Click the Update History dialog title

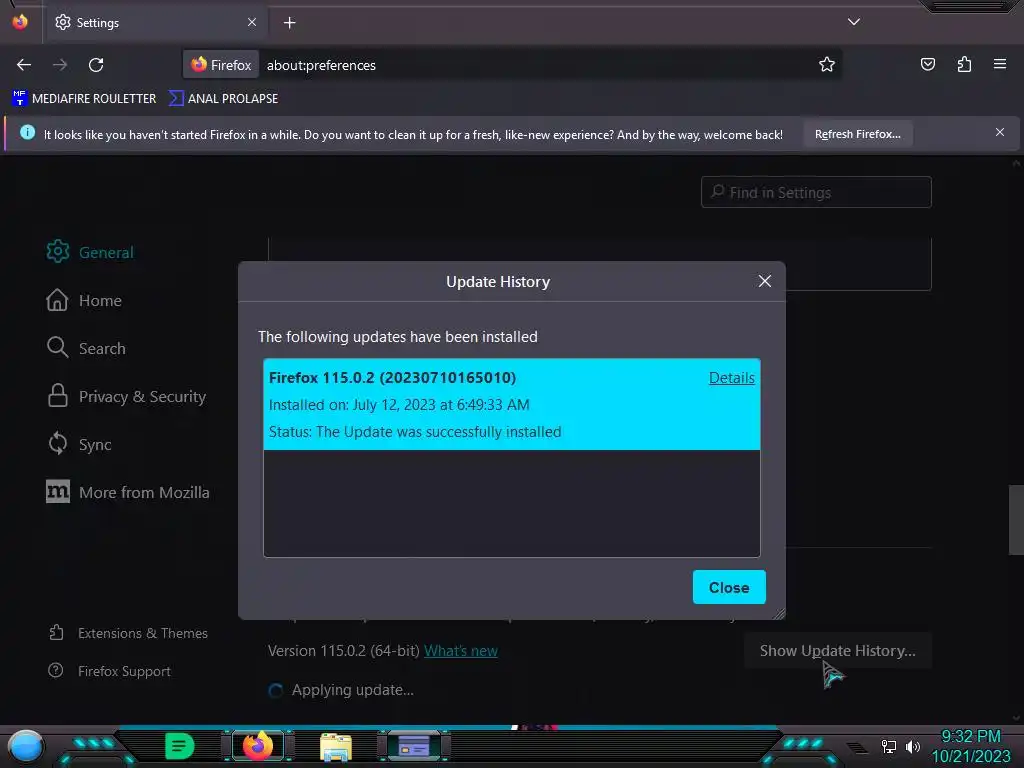click(x=498, y=281)
